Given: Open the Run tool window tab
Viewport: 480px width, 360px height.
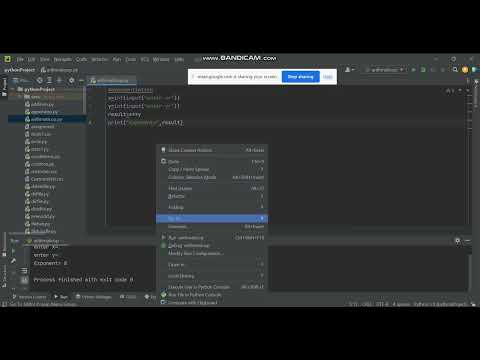Looking at the screenshot, I should point(61,297).
